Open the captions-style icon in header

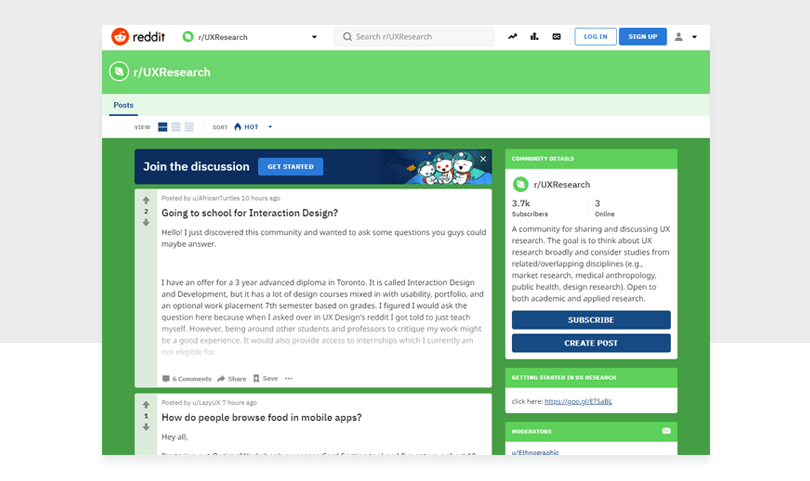pyautogui.click(x=556, y=37)
